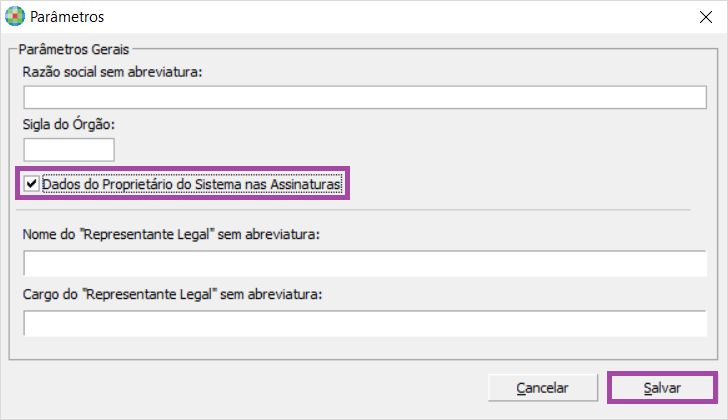The image size is (728, 420).
Task: Click the 'Cargo do "Representante Legal" sem abreviatura:' label
Action: coord(172,294)
